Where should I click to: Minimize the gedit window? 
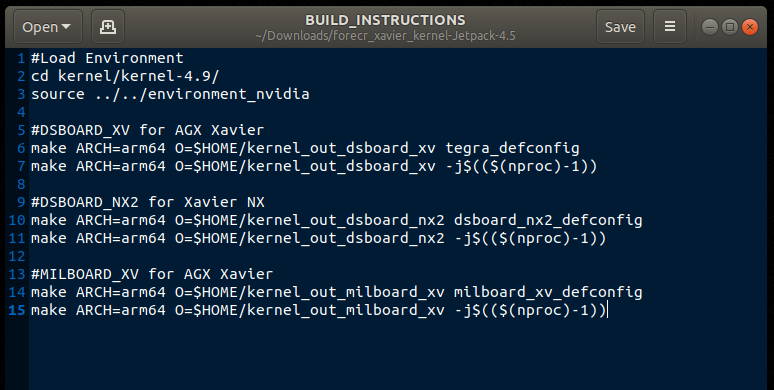[710, 27]
